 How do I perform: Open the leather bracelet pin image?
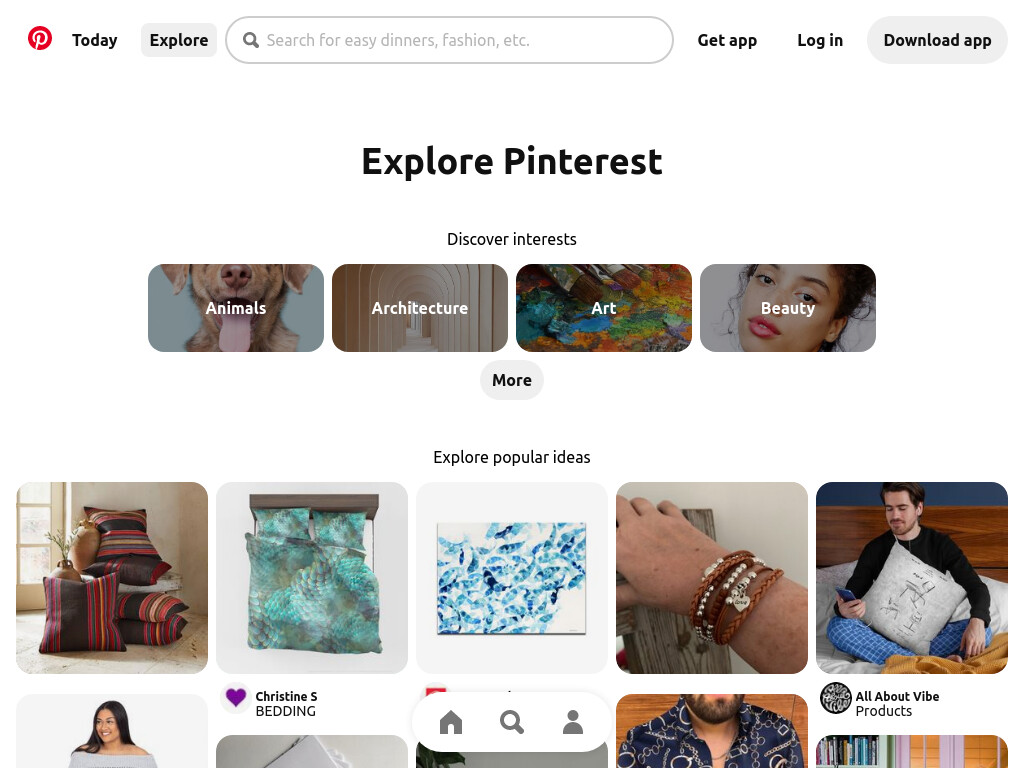[x=712, y=578]
